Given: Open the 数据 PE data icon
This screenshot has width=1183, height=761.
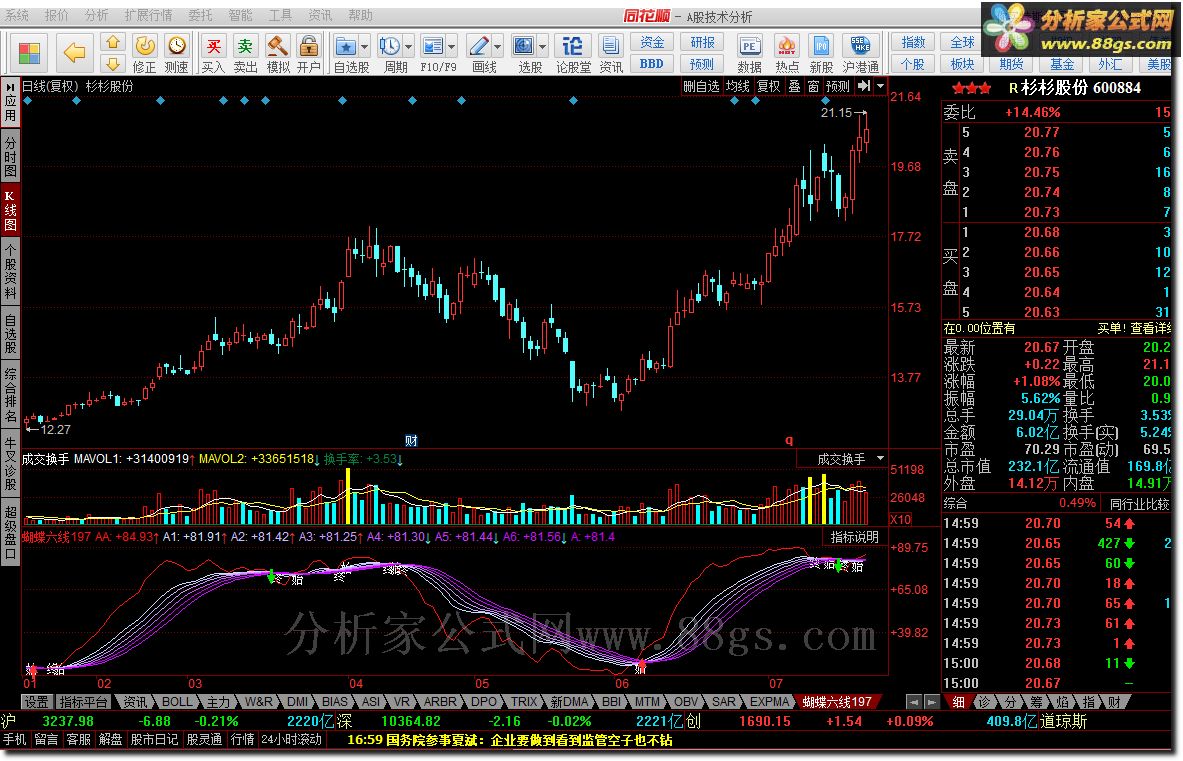Looking at the screenshot, I should [749, 54].
